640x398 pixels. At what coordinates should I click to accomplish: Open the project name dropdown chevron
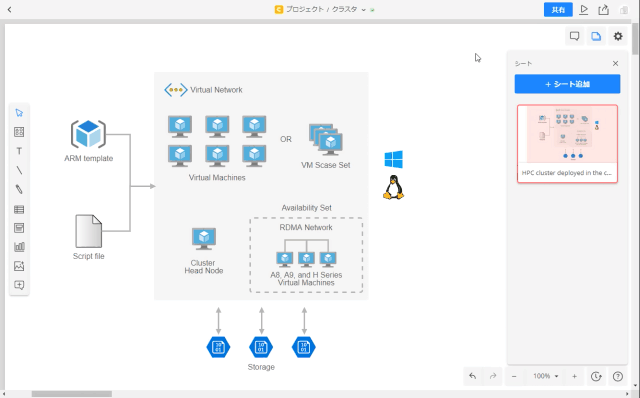pos(363,10)
